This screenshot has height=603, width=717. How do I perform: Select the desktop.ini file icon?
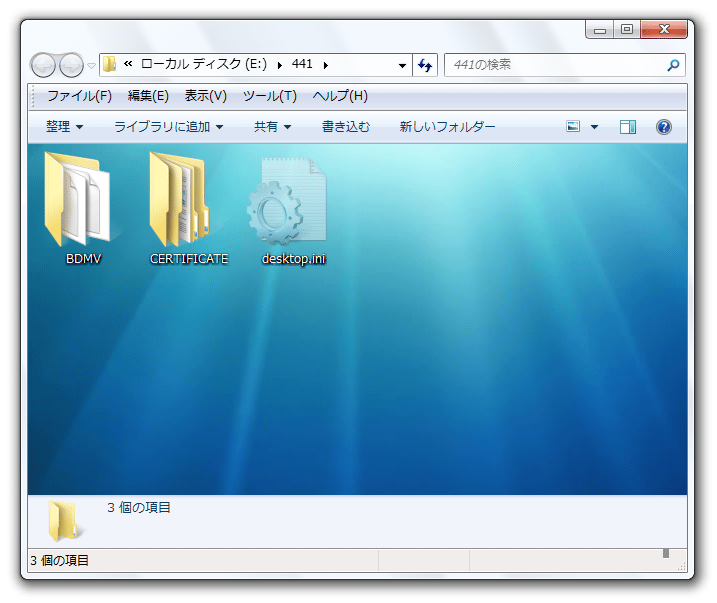point(287,201)
